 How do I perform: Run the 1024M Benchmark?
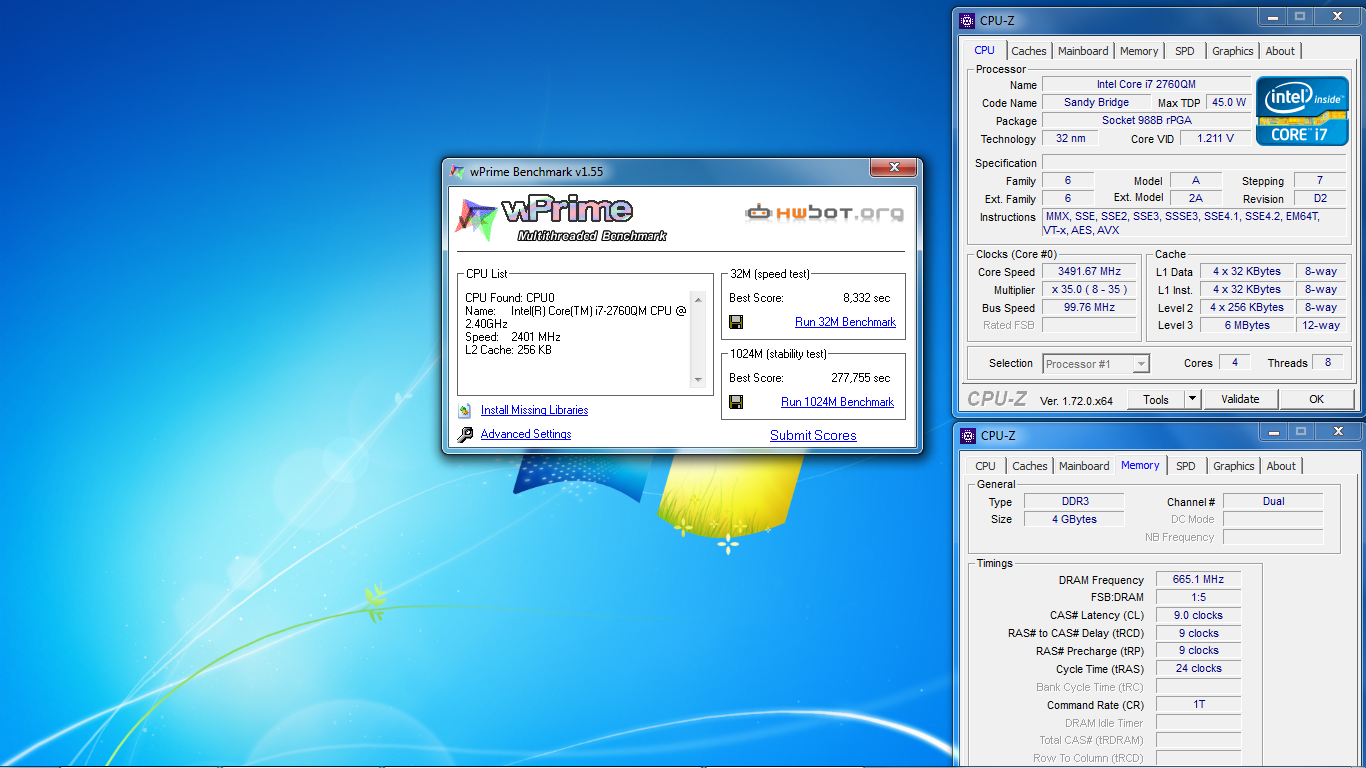837,402
